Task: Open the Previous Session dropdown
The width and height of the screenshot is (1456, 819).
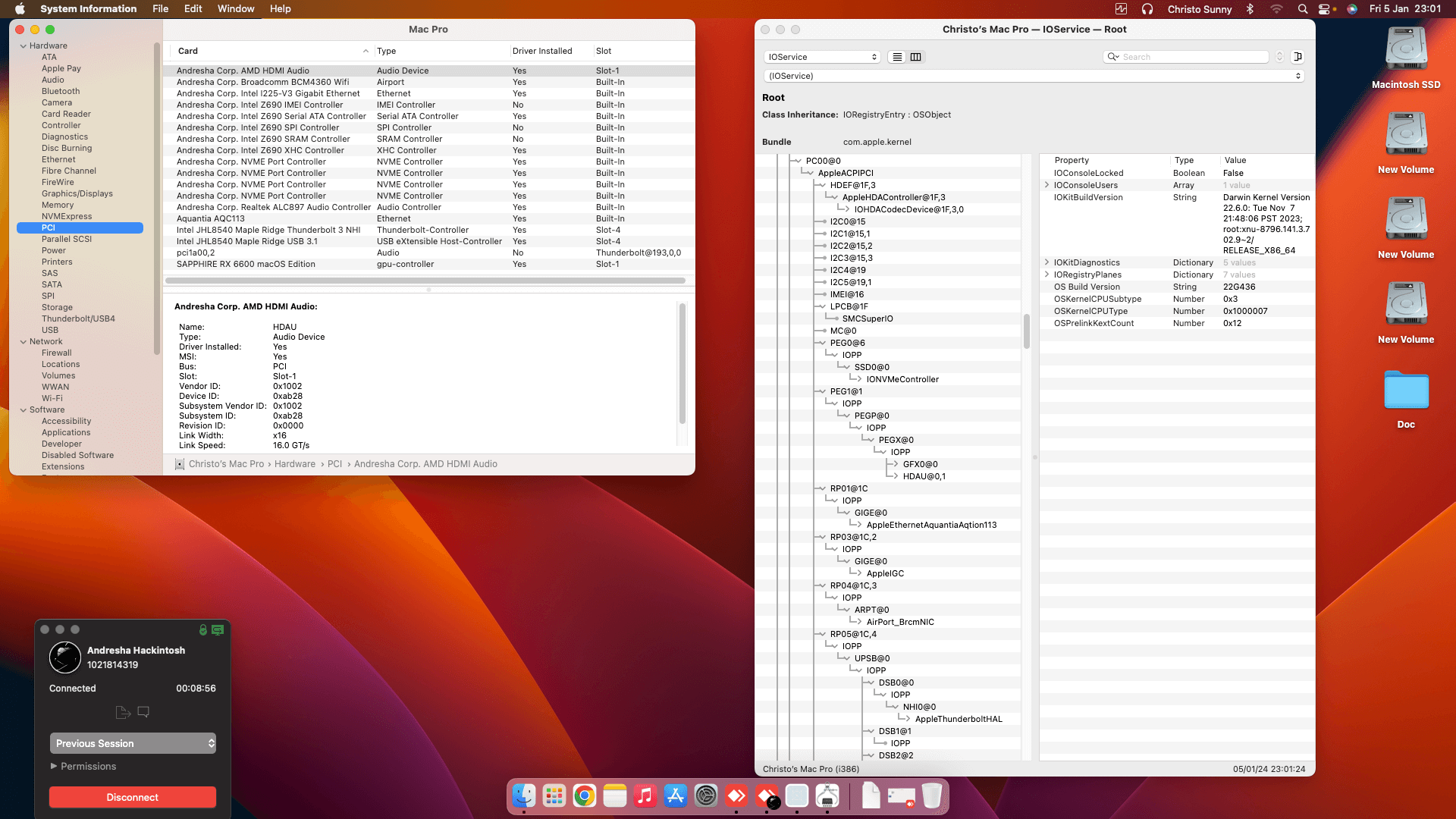Action: 133,744
